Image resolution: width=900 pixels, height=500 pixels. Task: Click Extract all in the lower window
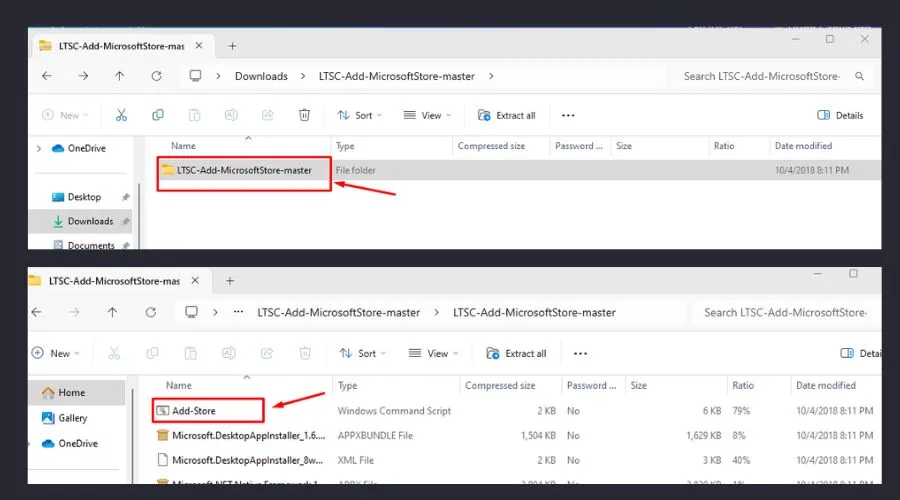(x=517, y=353)
